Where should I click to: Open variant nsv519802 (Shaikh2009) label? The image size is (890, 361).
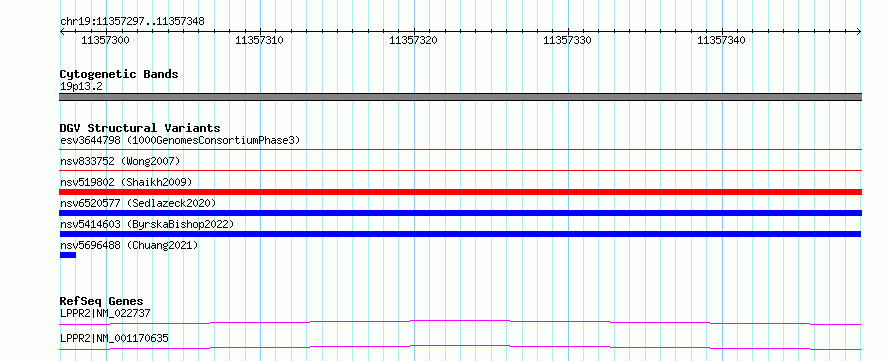coord(126,182)
